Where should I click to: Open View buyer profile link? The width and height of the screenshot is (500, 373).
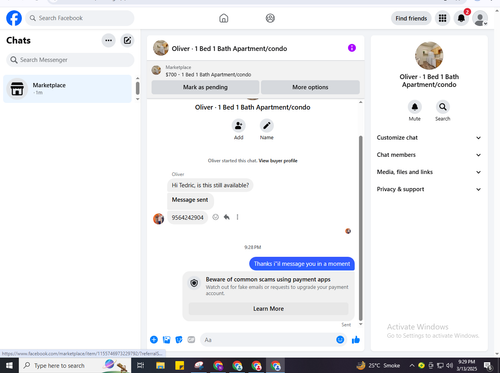point(278,161)
